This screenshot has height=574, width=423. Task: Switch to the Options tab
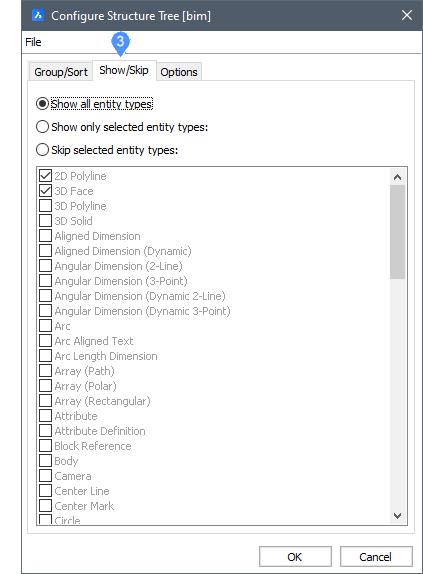tap(179, 72)
